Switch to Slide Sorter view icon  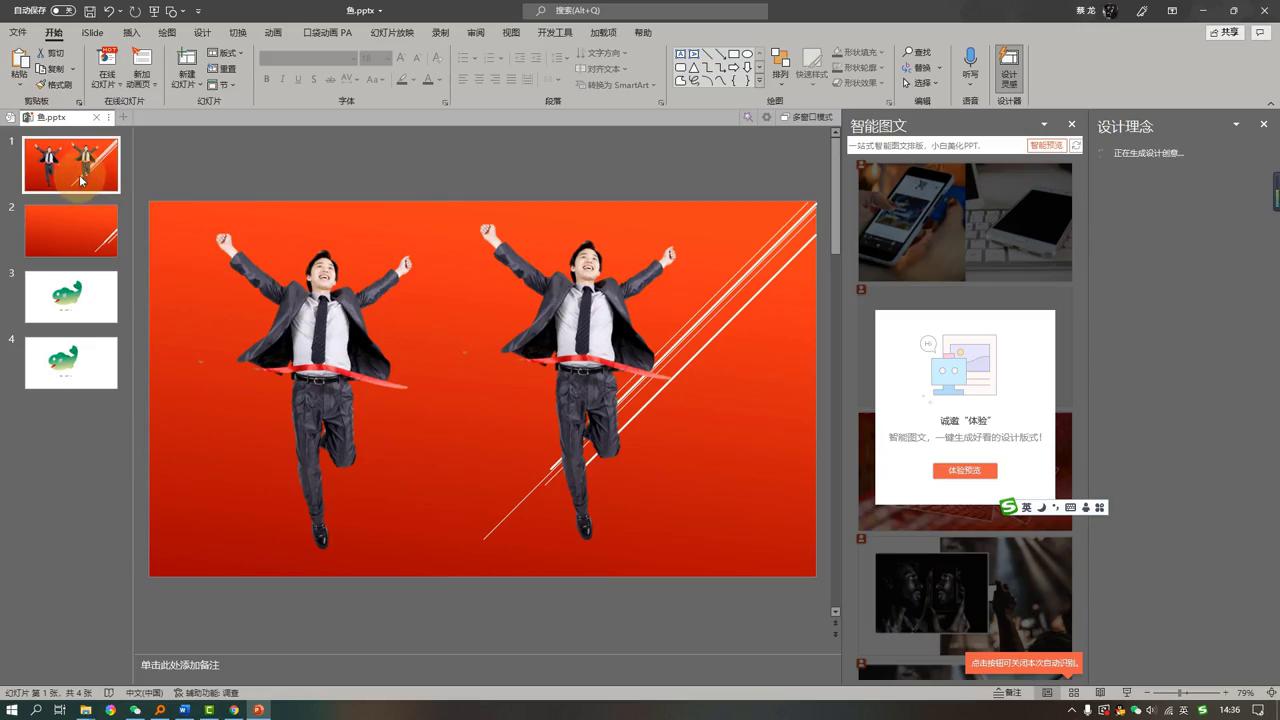pos(1074,693)
